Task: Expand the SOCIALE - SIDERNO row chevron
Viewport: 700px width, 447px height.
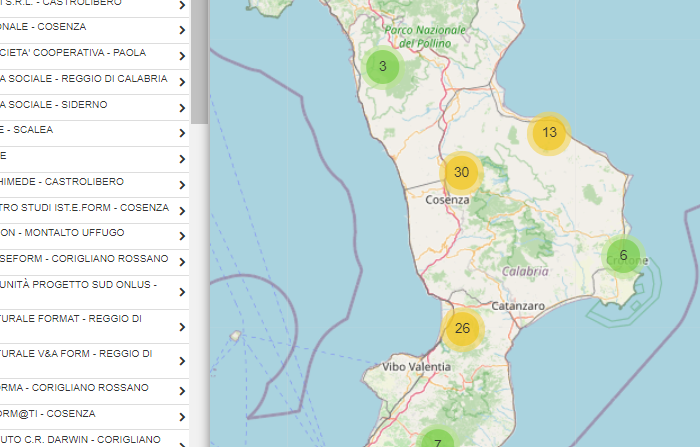Action: pyautogui.click(x=182, y=108)
